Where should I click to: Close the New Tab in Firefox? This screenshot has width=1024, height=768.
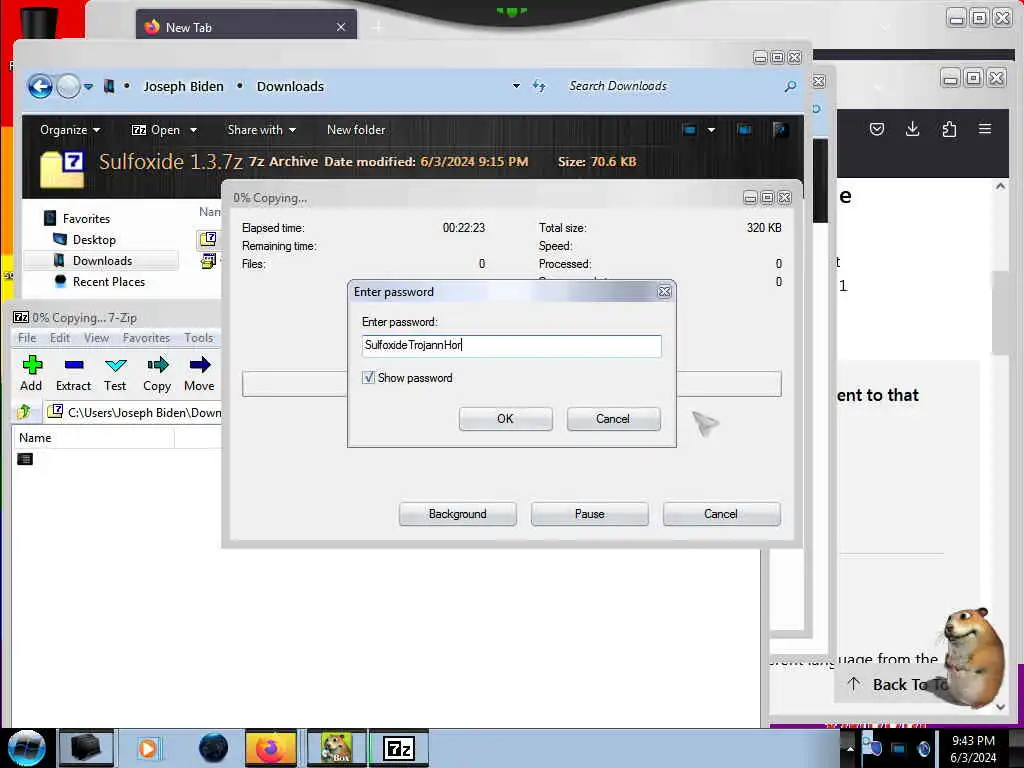pos(341,27)
